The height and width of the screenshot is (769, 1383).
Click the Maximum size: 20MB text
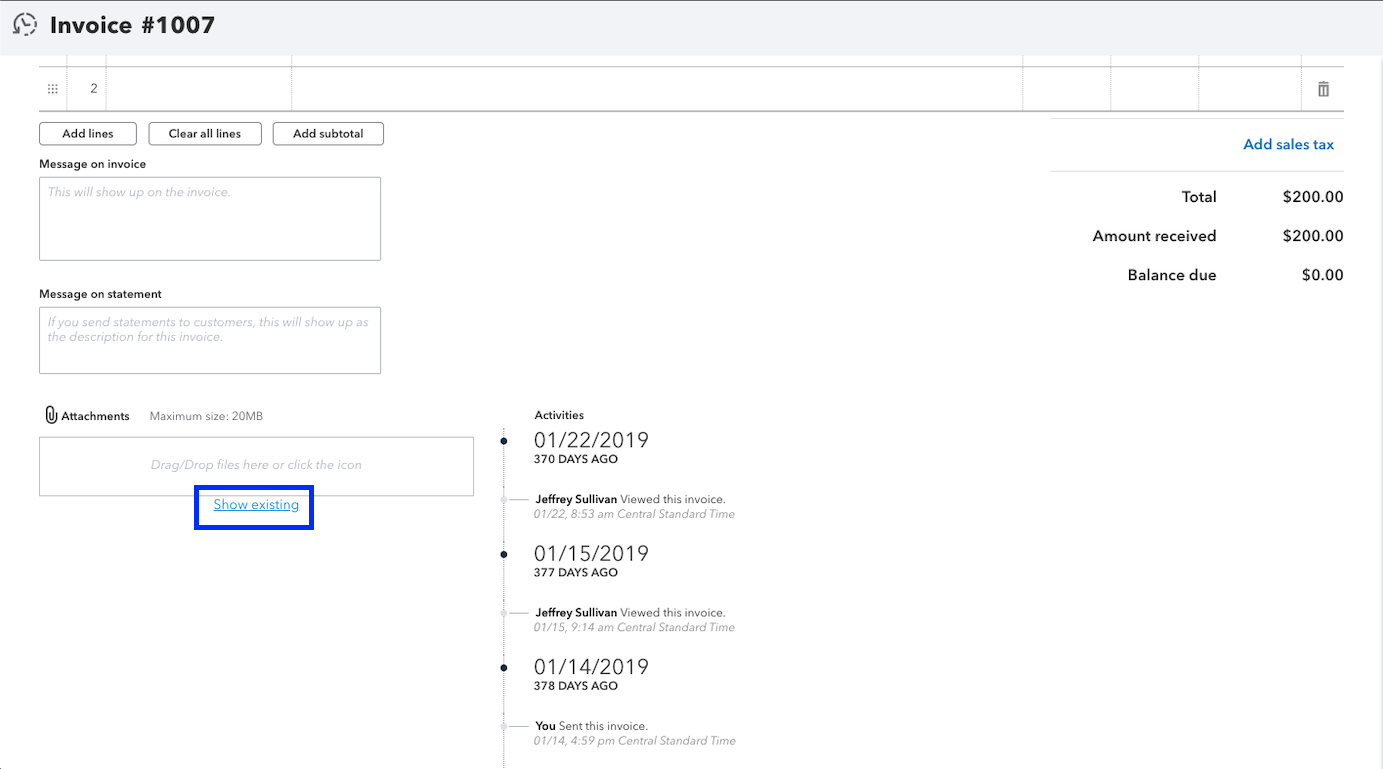click(206, 416)
